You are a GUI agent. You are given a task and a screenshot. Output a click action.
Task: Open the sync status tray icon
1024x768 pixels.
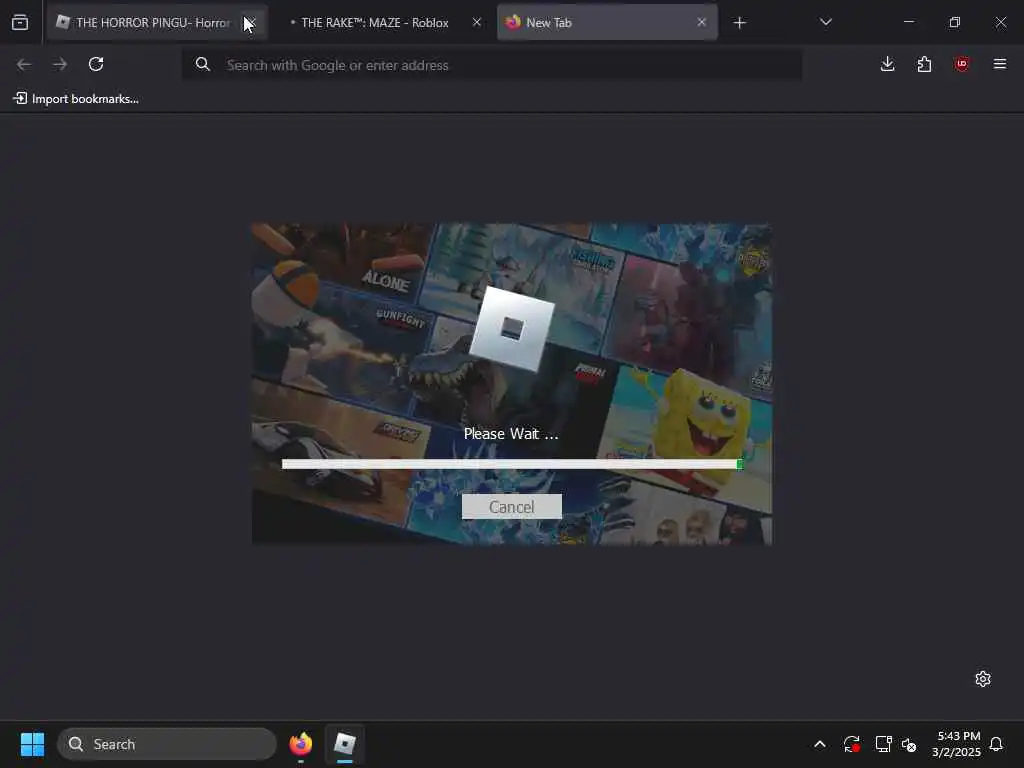click(x=852, y=744)
